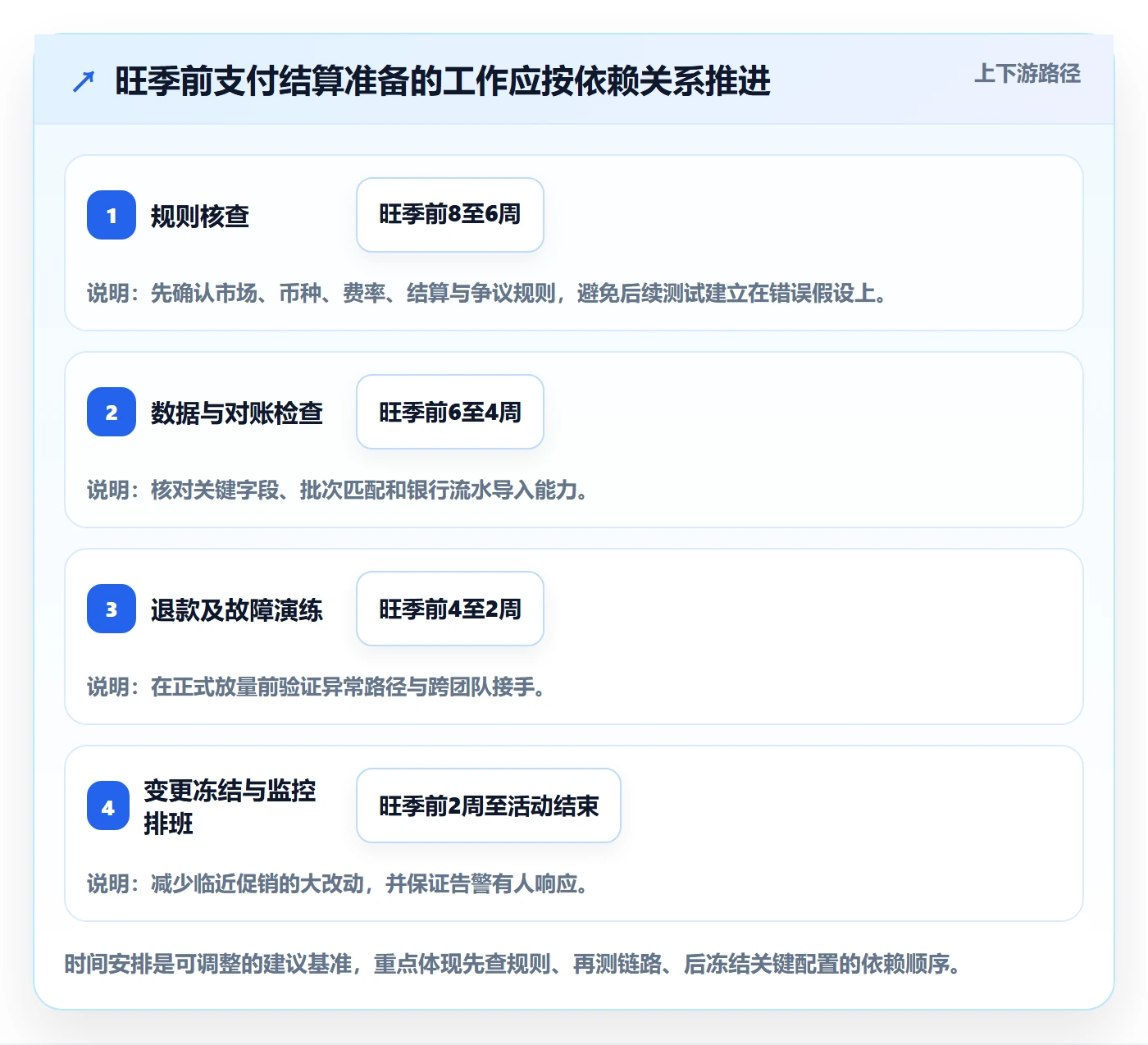Click the title 旺季前支付结算准备的工作应按依赖关系推进
The height and width of the screenshot is (1045, 1148).
(443, 81)
